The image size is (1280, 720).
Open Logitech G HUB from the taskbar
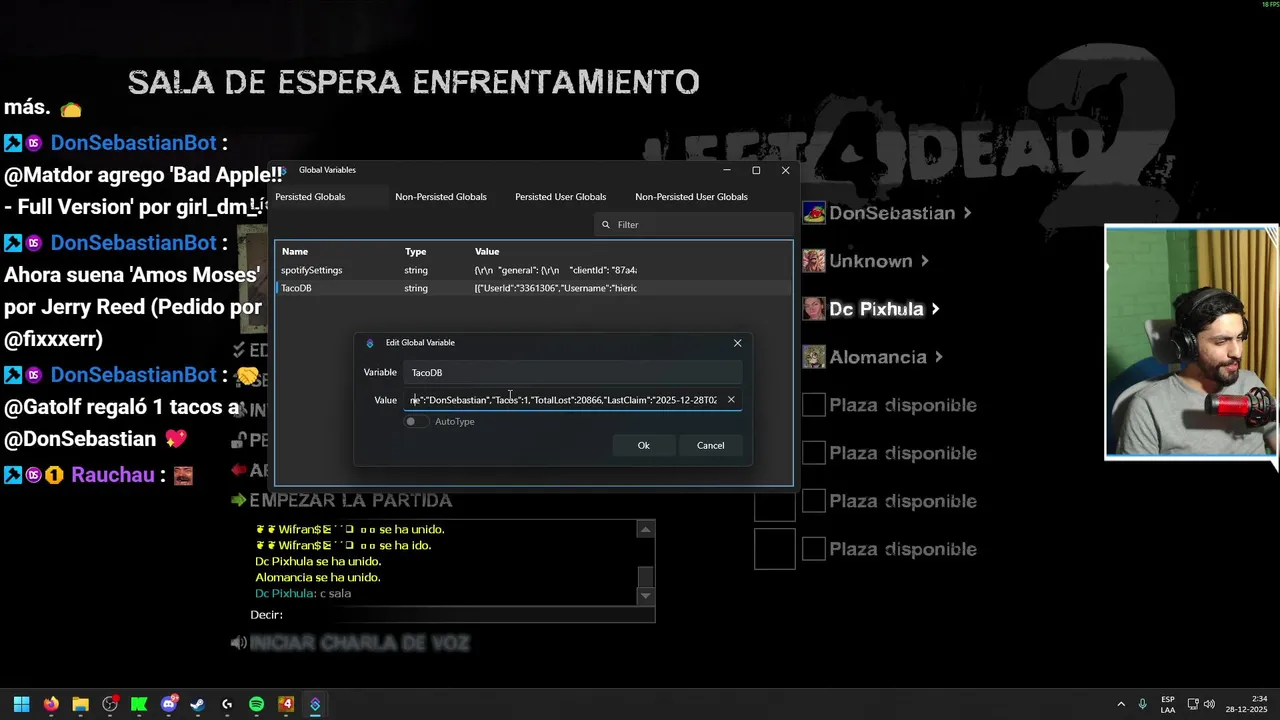(x=227, y=704)
